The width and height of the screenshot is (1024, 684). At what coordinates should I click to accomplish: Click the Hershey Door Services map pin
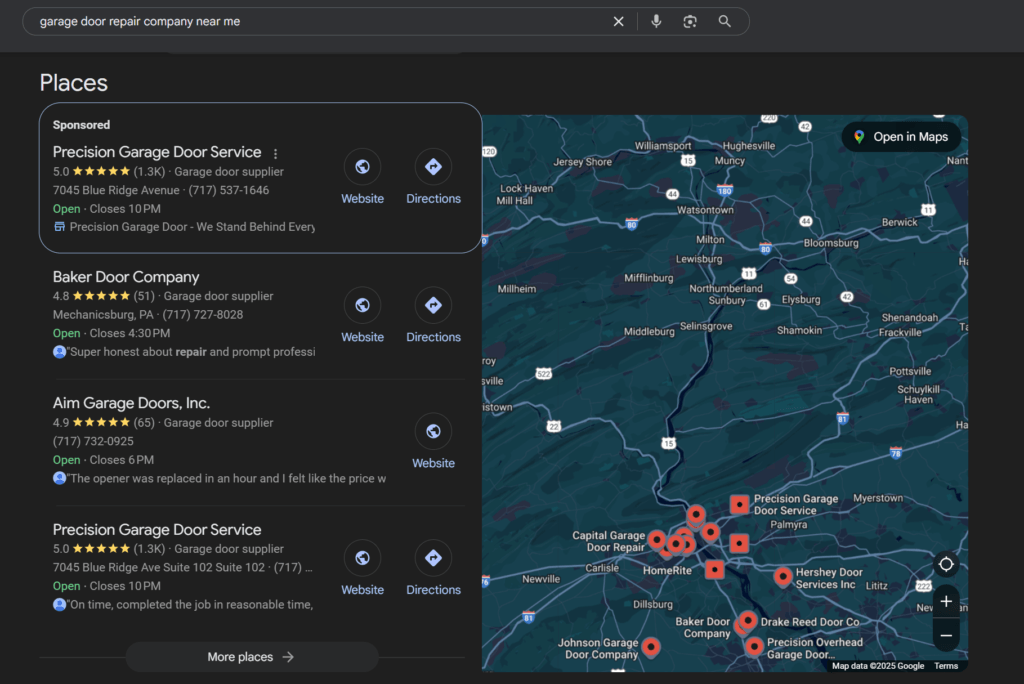point(783,576)
